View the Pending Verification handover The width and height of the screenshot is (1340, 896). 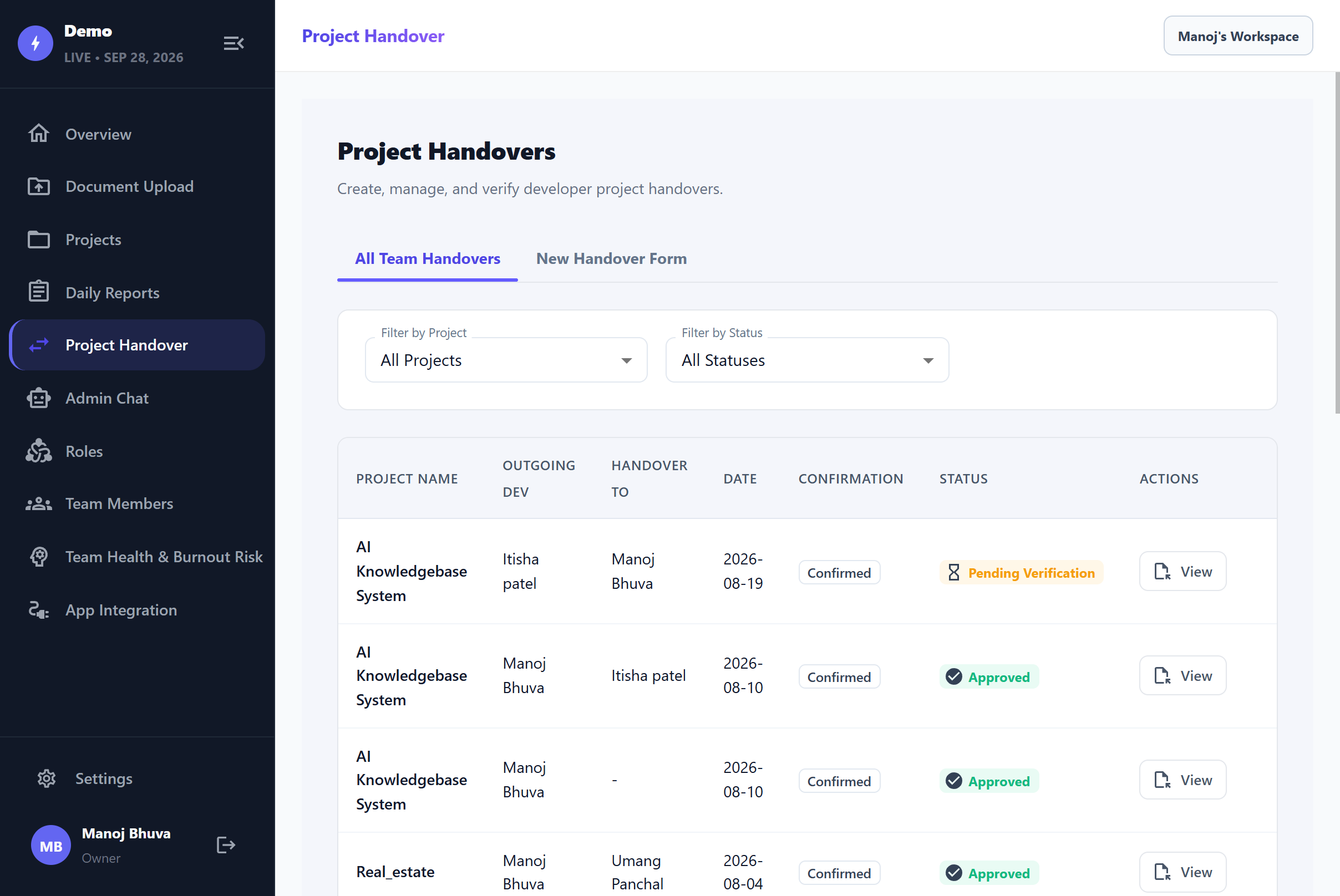tap(1182, 572)
